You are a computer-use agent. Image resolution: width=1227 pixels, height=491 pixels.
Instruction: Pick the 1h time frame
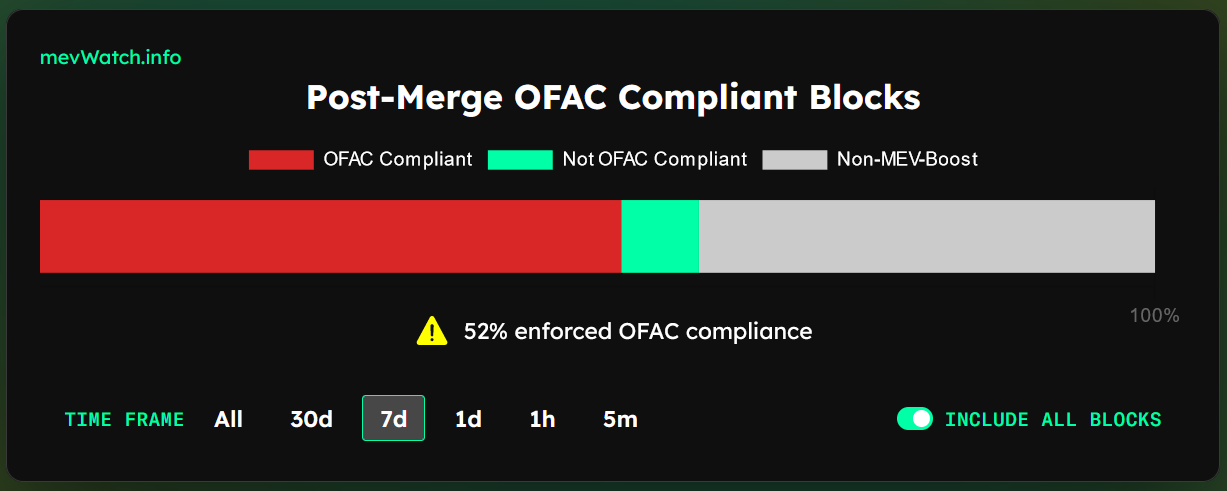coord(542,419)
